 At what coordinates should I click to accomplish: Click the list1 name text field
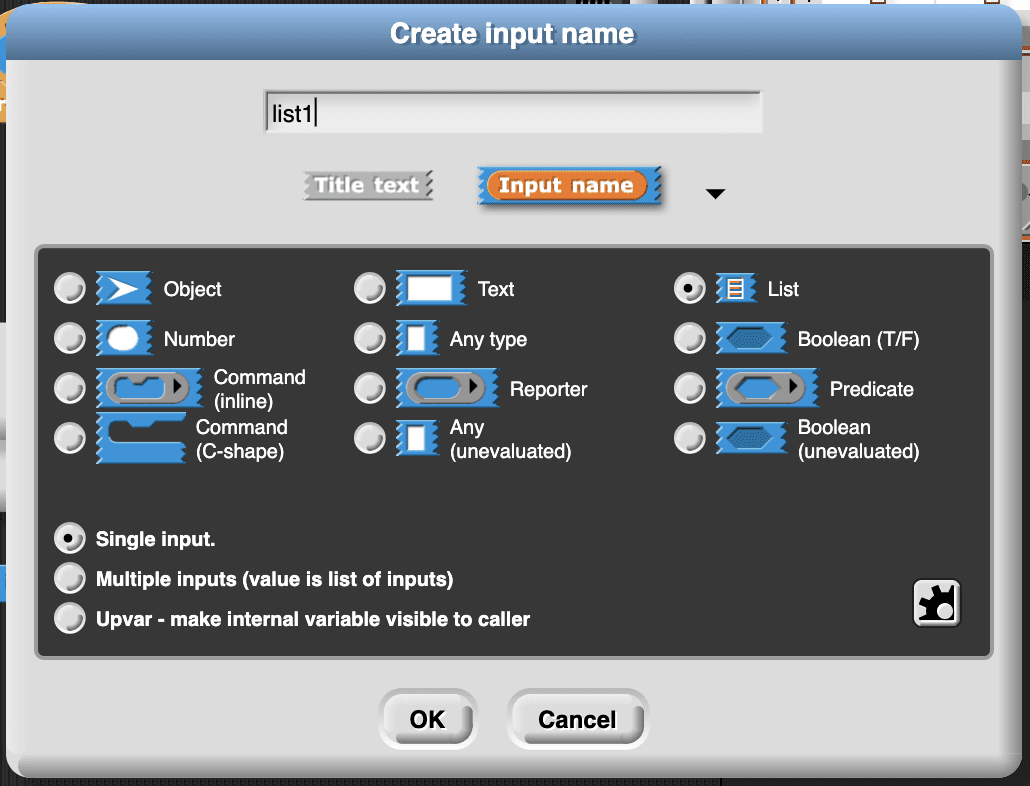(x=512, y=113)
